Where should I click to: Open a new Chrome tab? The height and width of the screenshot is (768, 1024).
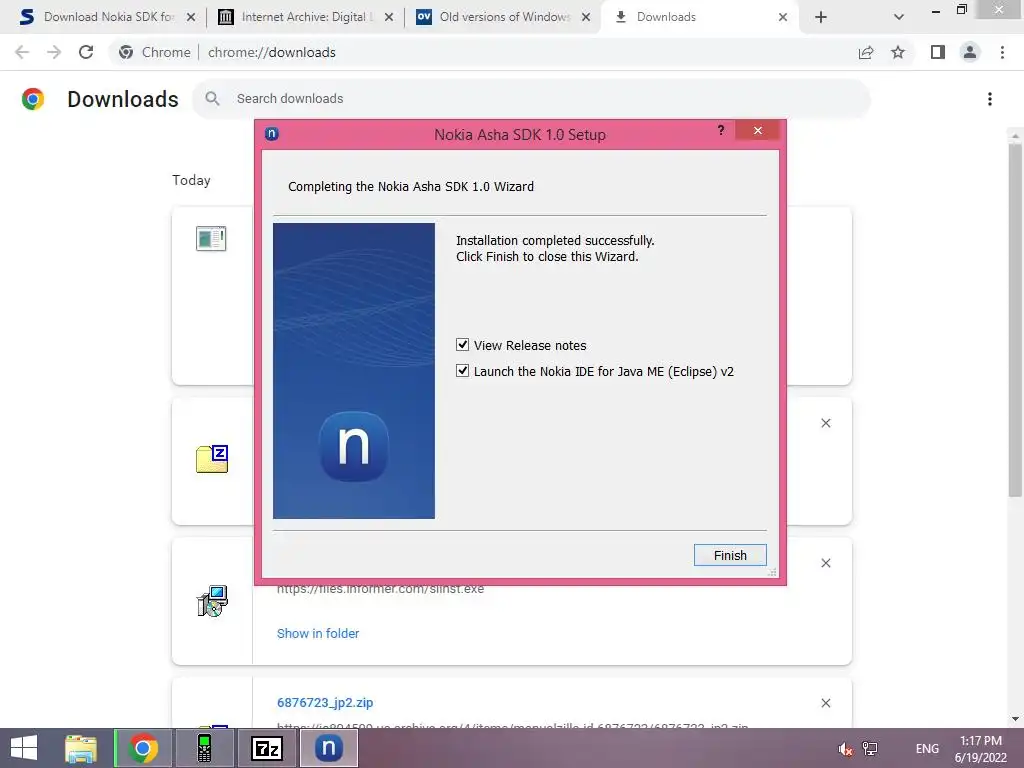[x=821, y=17]
